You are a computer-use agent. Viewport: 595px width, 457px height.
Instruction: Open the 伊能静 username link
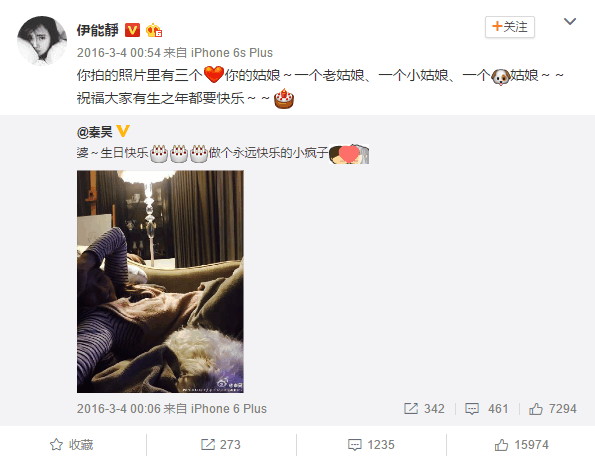click(x=98, y=30)
